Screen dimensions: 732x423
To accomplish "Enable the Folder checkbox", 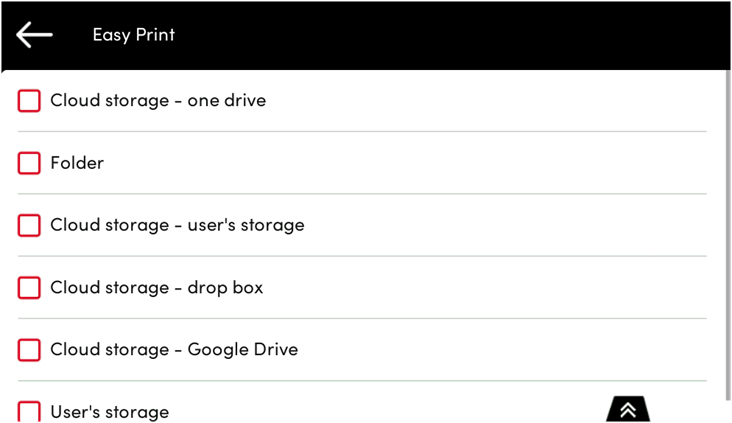I will coord(30,163).
